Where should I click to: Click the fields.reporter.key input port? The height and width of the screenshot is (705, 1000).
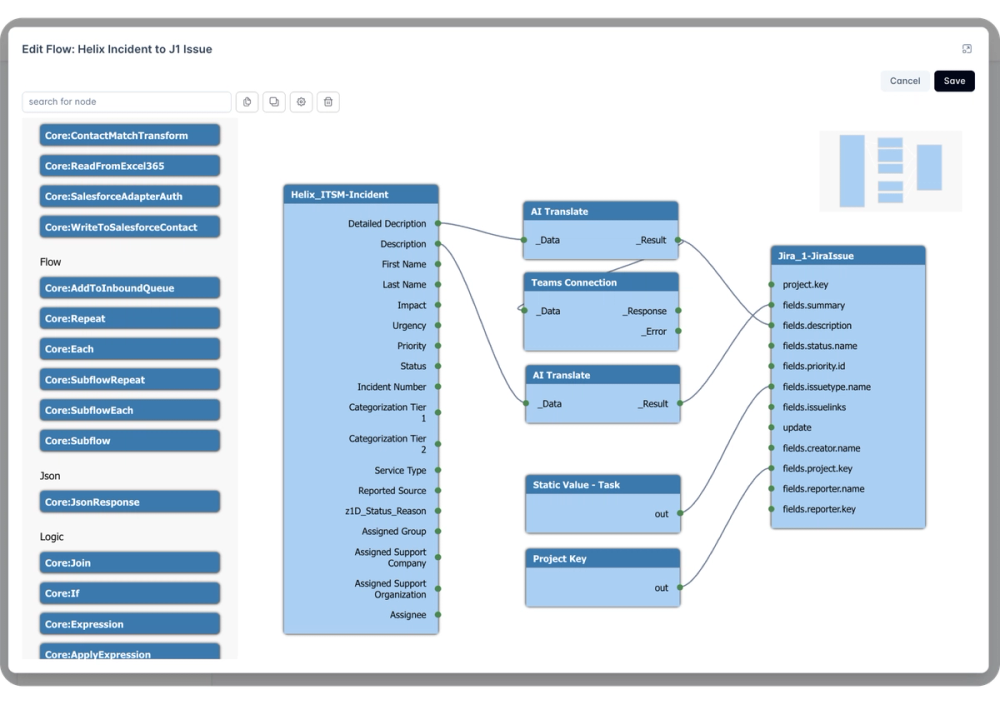(771, 509)
